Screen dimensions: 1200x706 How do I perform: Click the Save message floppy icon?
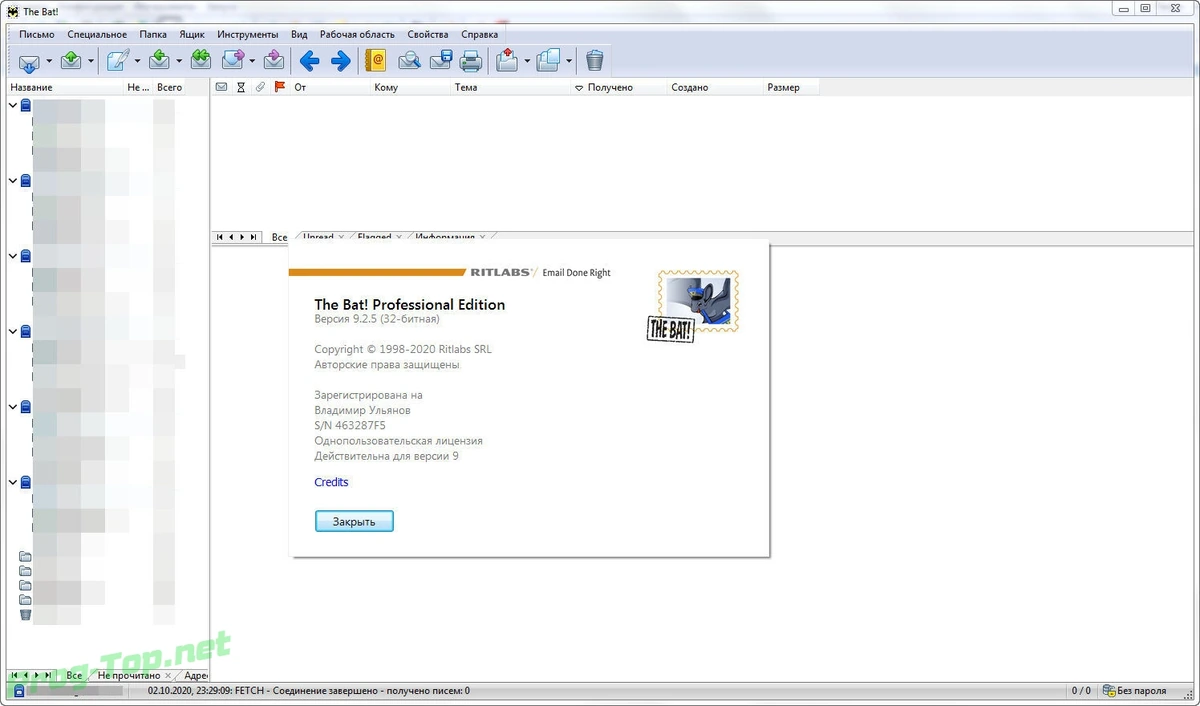point(441,61)
